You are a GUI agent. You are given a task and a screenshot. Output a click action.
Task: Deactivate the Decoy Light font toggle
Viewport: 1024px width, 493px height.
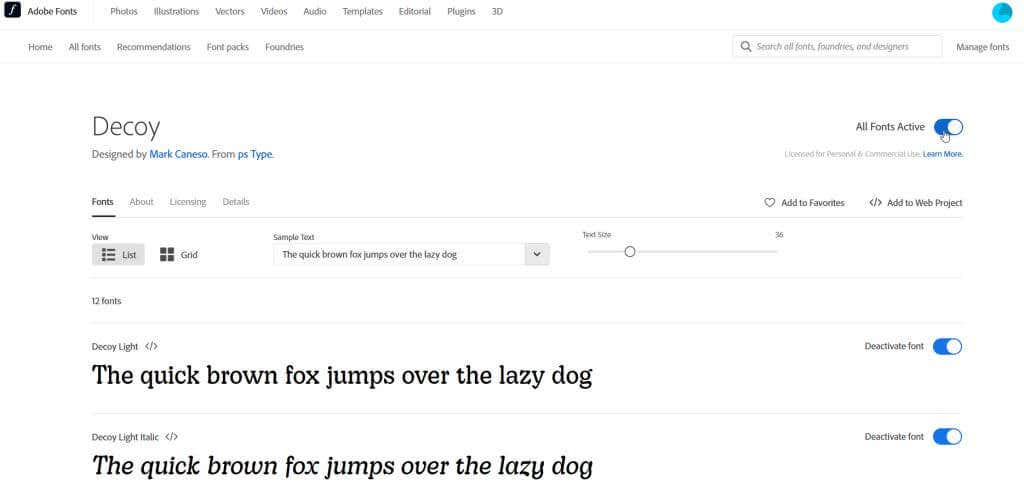pyautogui.click(x=947, y=346)
